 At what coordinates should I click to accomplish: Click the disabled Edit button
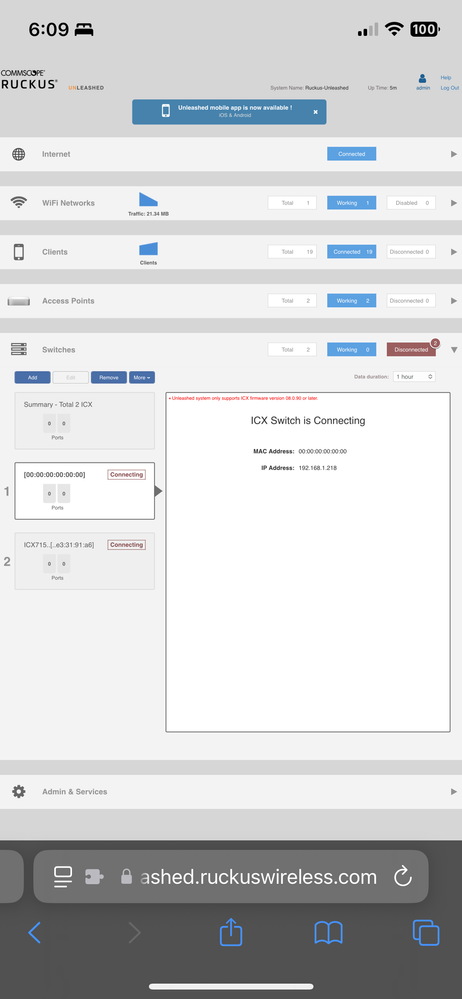point(71,377)
